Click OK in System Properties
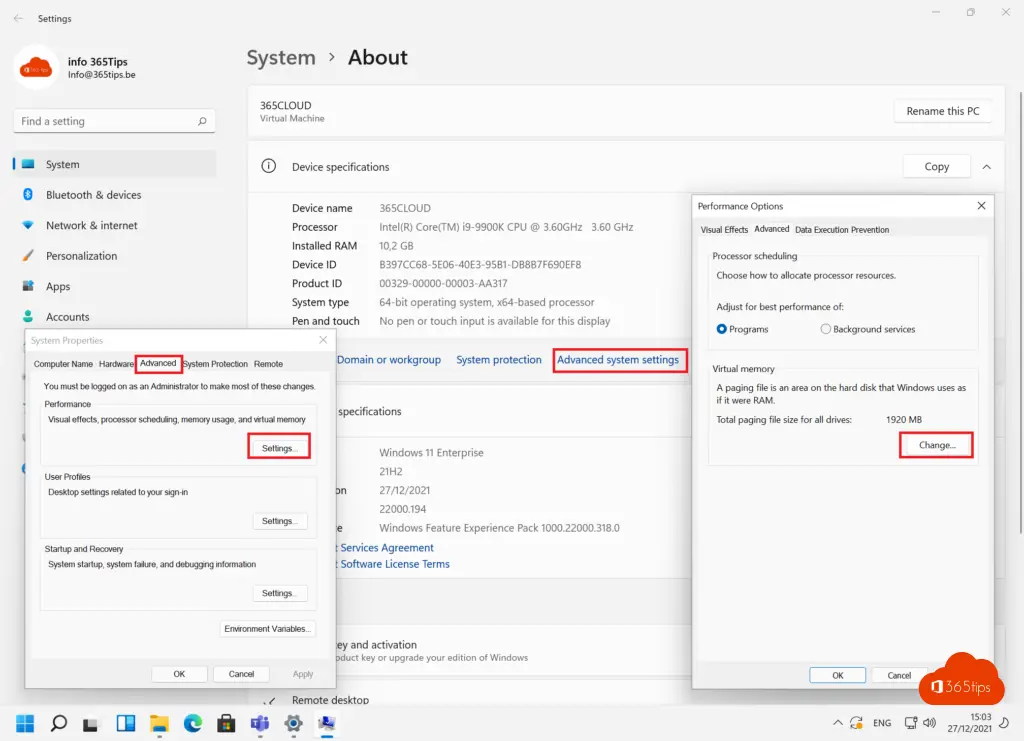 tap(179, 674)
